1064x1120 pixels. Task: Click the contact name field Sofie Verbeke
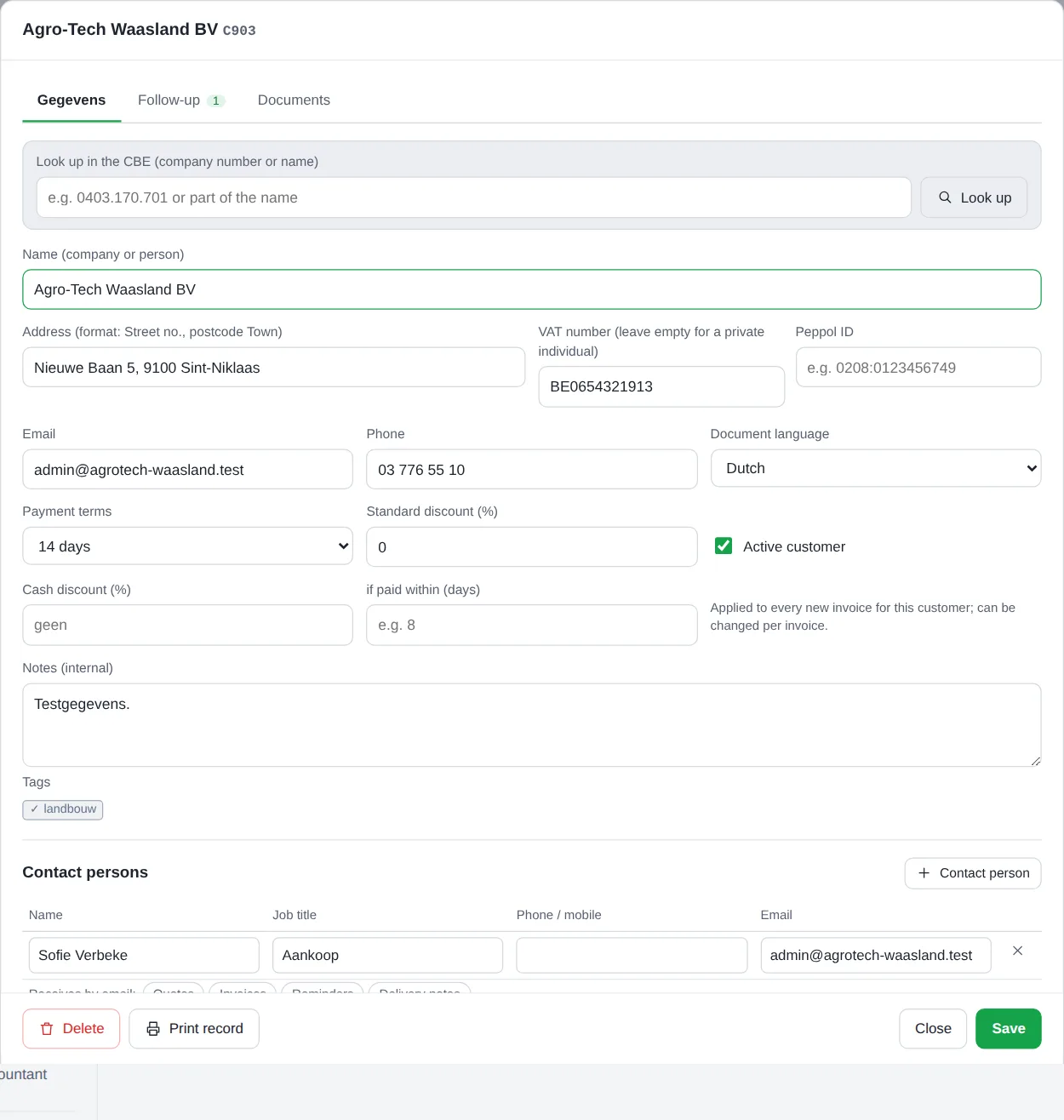click(144, 955)
